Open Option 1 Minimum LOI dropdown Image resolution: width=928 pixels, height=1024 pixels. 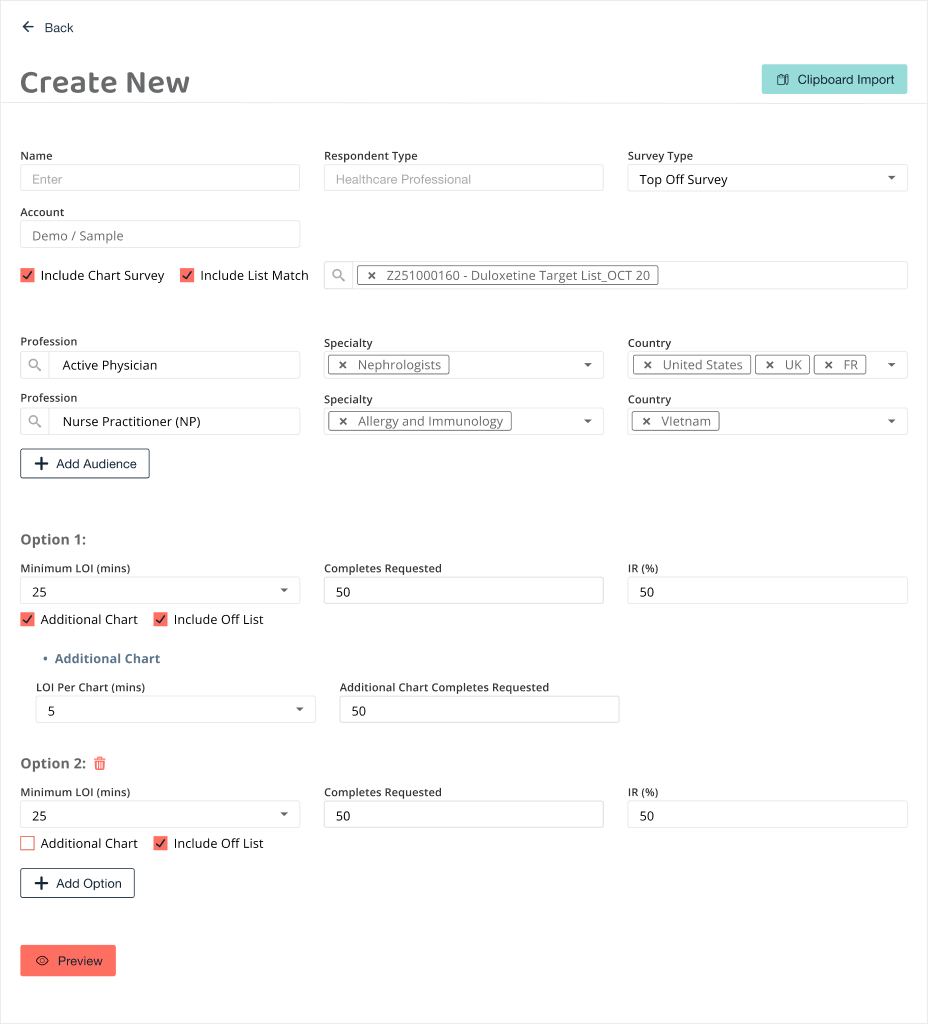tap(160, 590)
